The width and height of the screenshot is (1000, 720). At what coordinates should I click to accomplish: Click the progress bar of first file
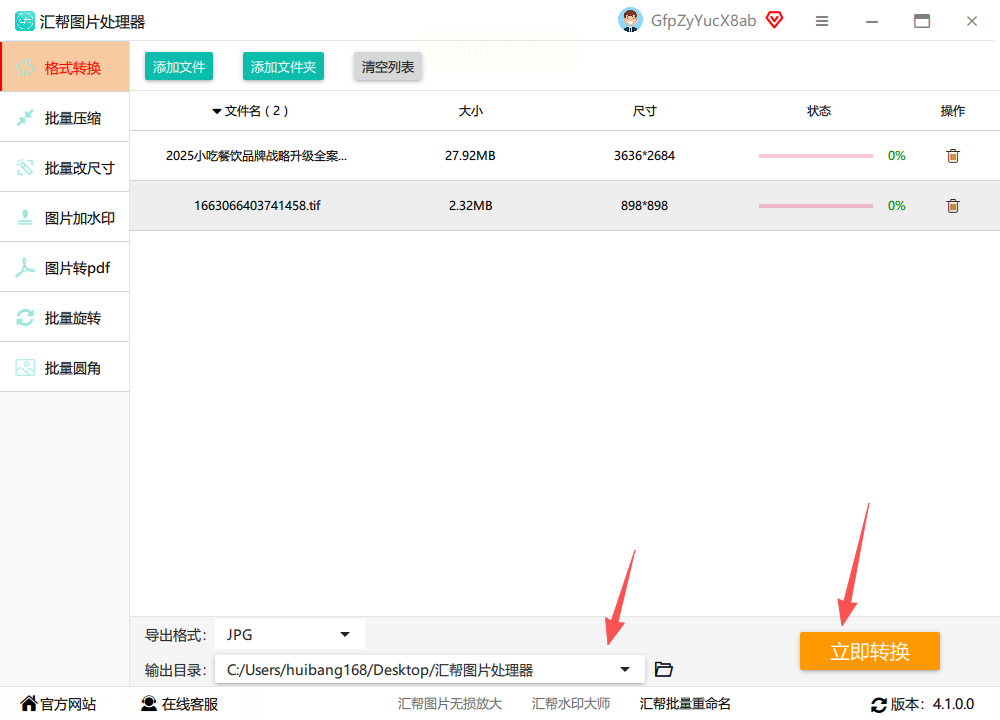coord(816,156)
